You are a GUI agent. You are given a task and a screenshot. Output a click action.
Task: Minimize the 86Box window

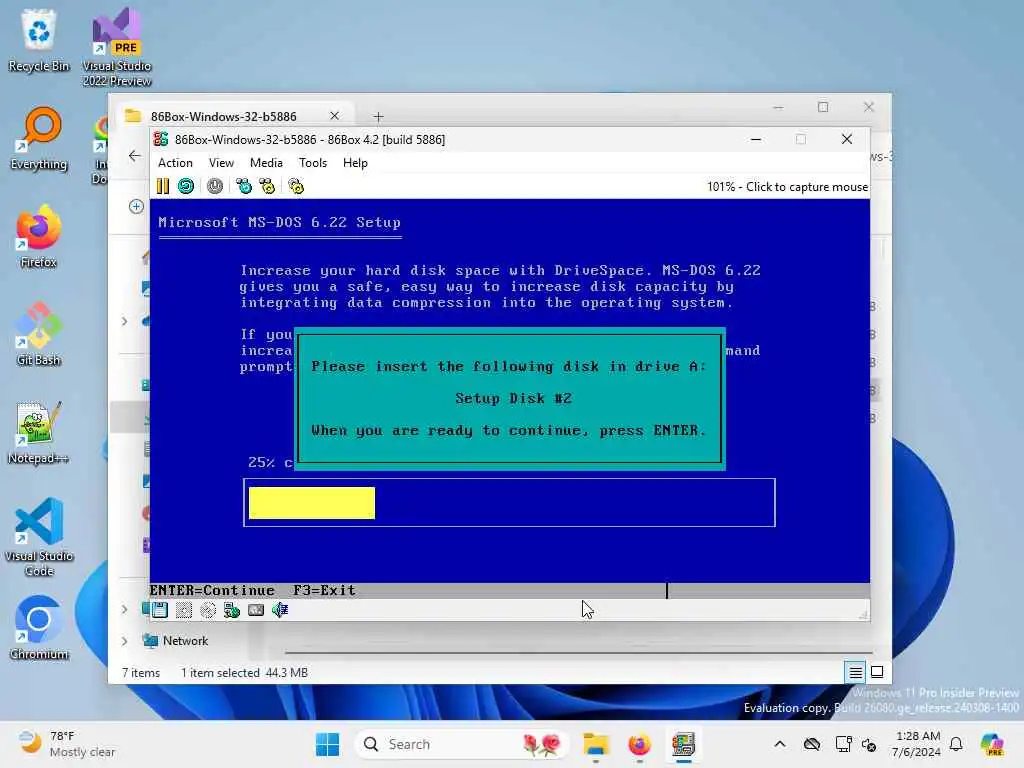[756, 139]
